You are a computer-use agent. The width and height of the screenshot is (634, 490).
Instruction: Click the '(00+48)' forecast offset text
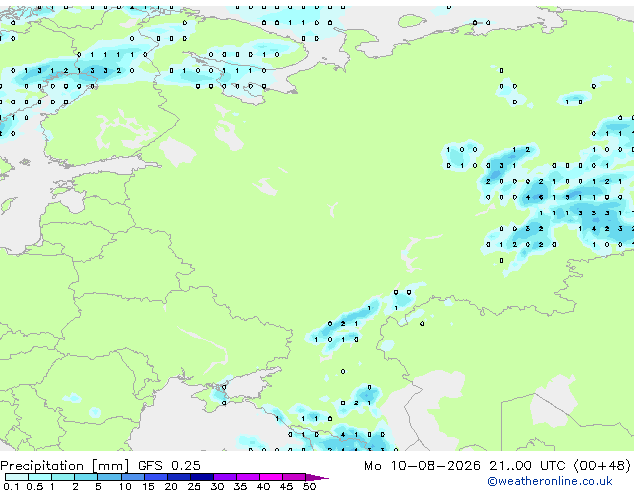[602, 466]
